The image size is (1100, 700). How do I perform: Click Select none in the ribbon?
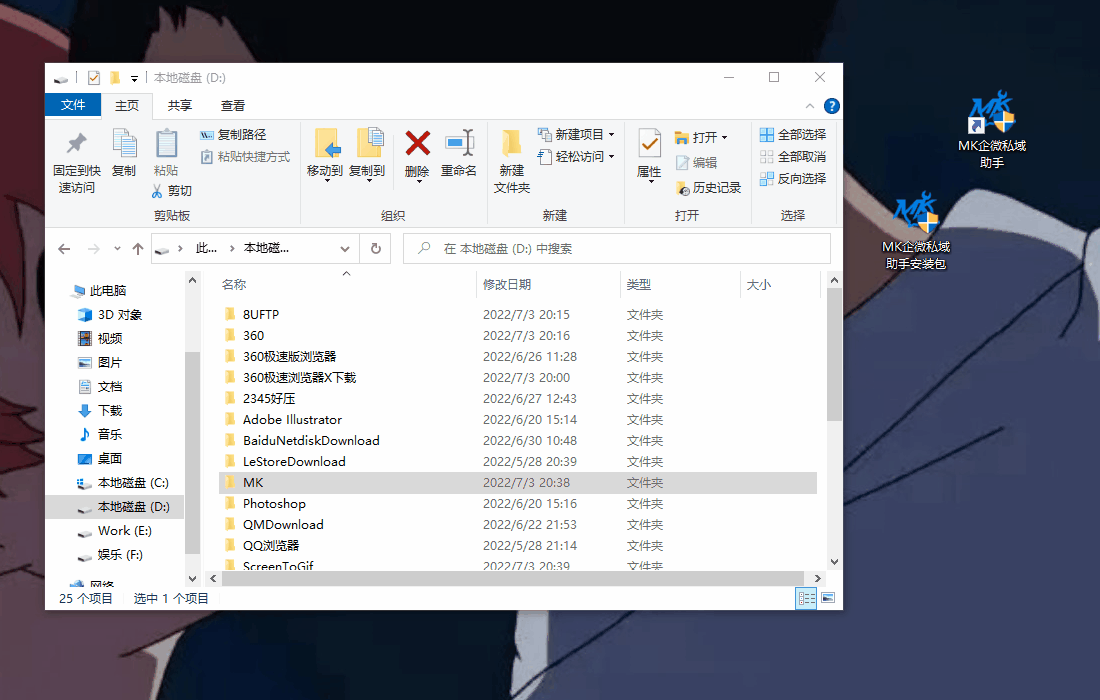793,156
